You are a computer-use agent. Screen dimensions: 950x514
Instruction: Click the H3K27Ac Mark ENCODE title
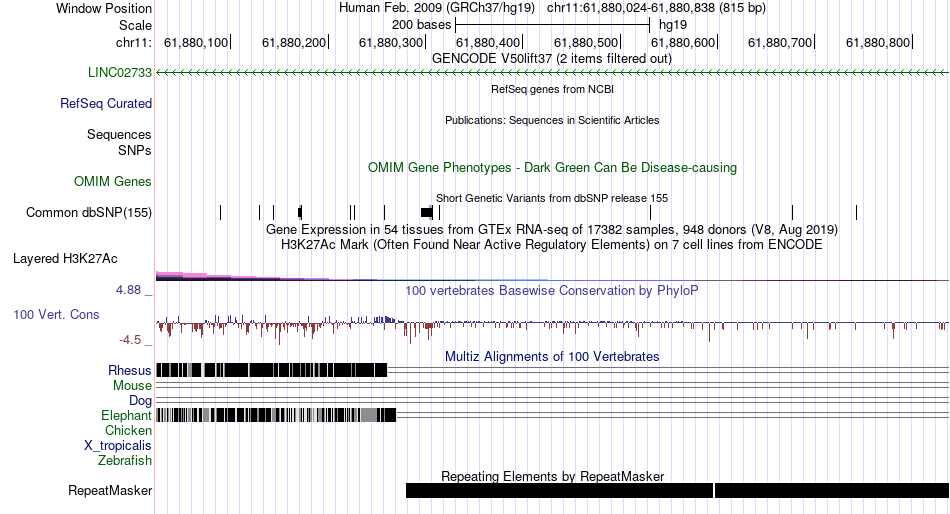click(552, 245)
